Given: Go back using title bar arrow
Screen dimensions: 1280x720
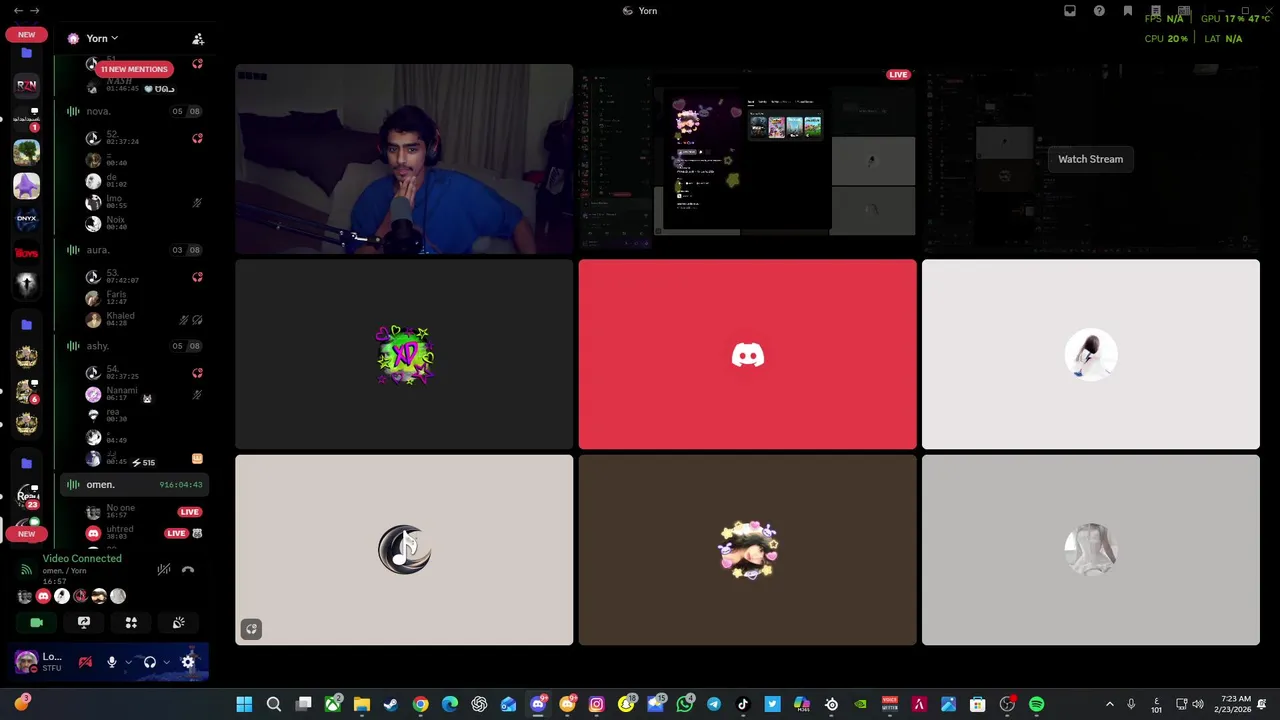Looking at the screenshot, I should 18,11.
